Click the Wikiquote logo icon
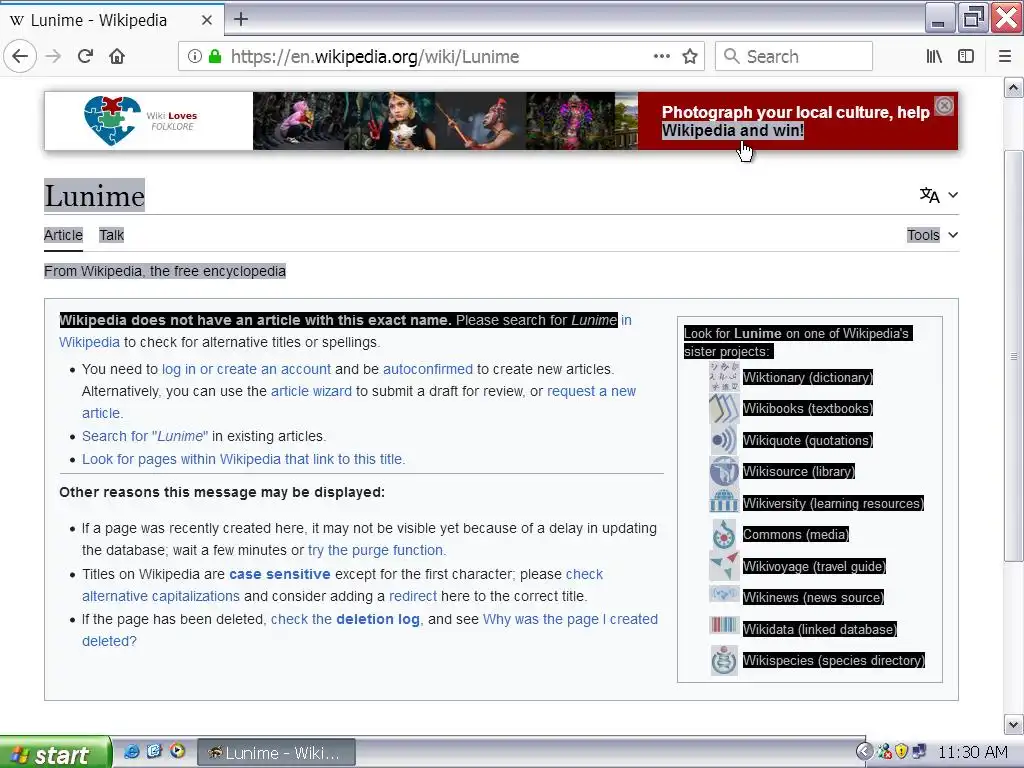This screenshot has height=768, width=1024. [724, 440]
